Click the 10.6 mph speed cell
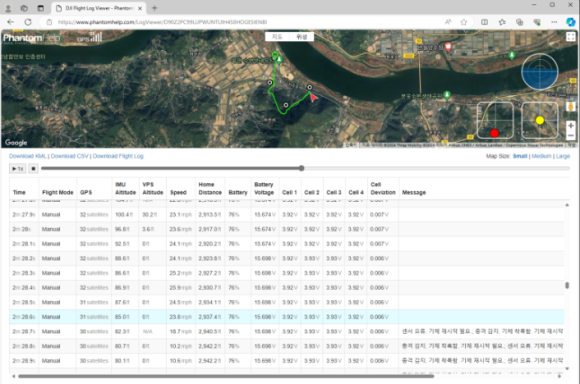Screen dimensions: 580x384 click(x=180, y=361)
